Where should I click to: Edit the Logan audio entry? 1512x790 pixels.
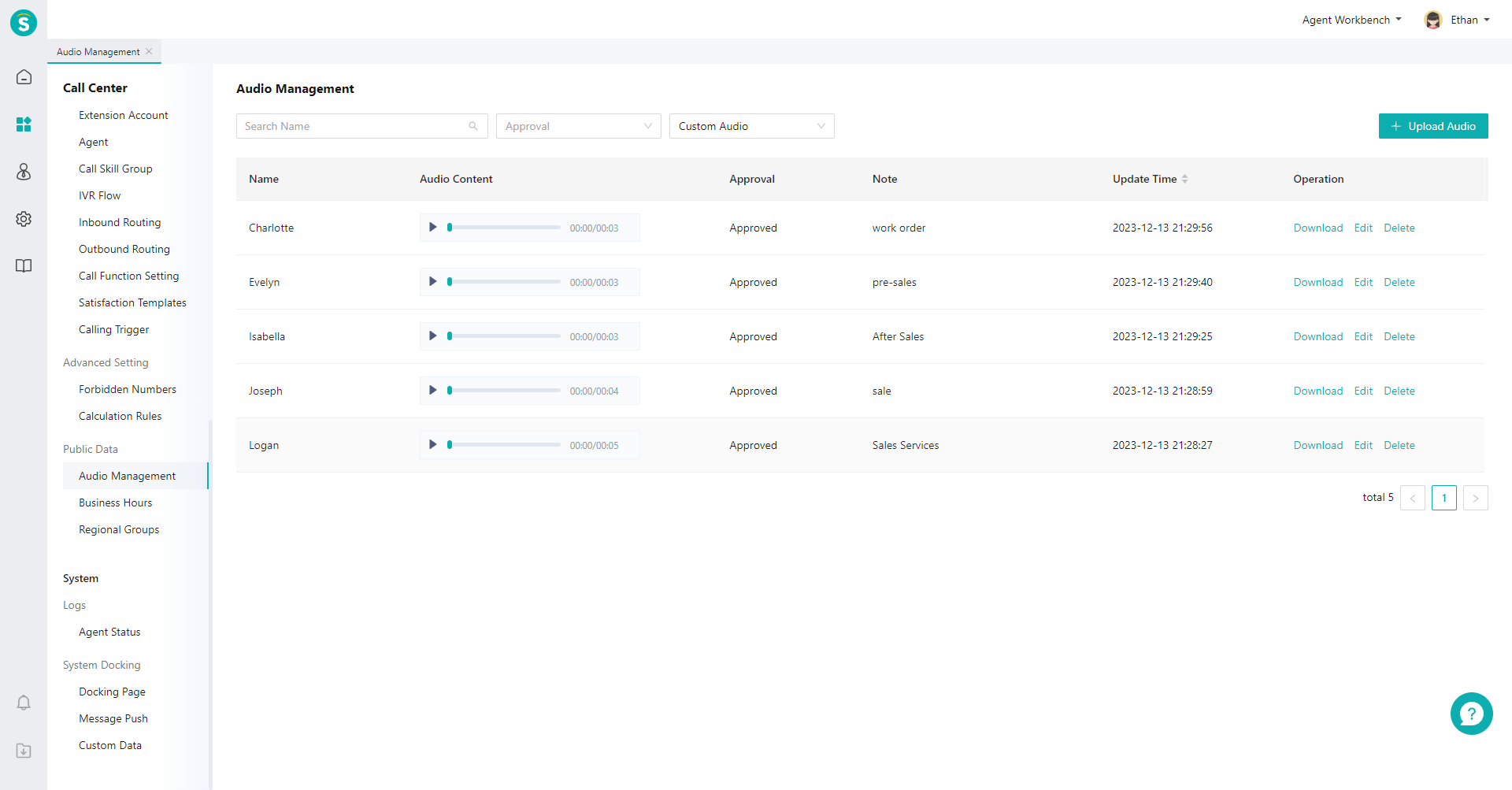tap(1363, 445)
